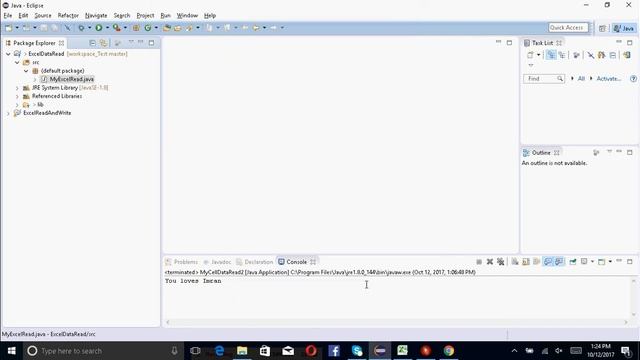Viewport: 640px width, 360px height.
Task: Open File Explorer from the taskbar
Action: pyautogui.click(x=242, y=351)
